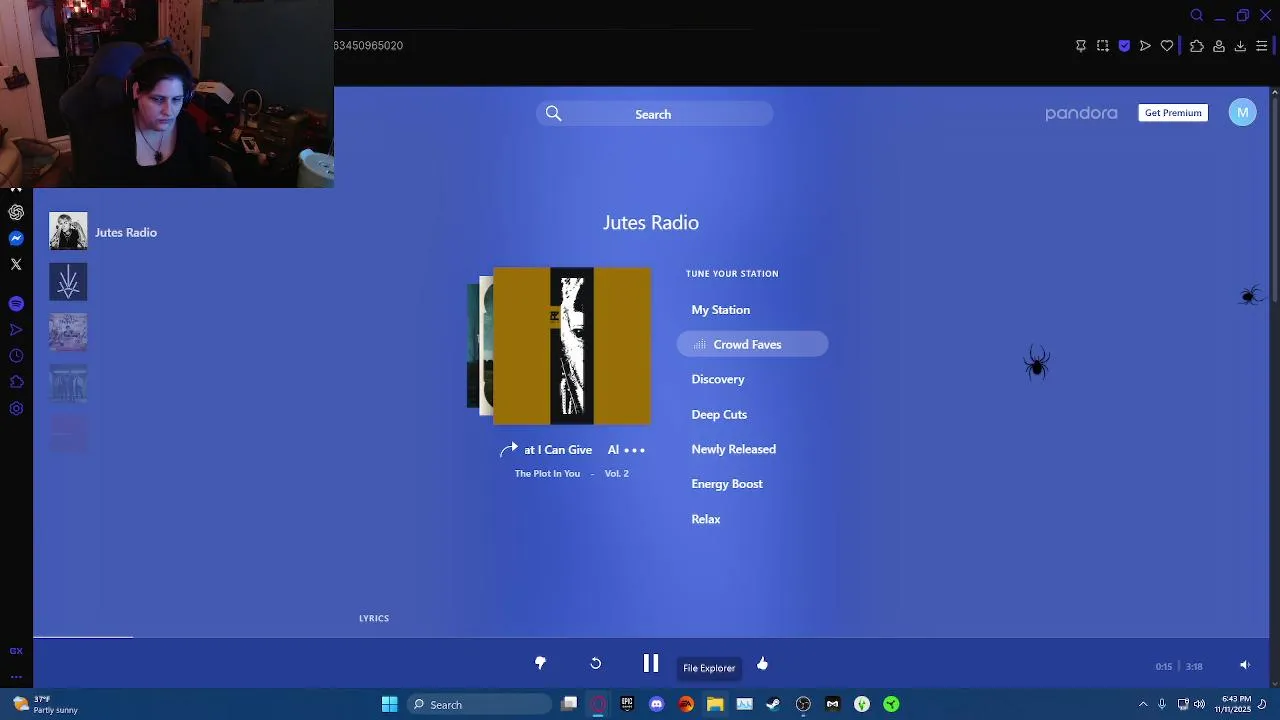Thumb down the current track
The image size is (1280, 720).
(x=540, y=663)
